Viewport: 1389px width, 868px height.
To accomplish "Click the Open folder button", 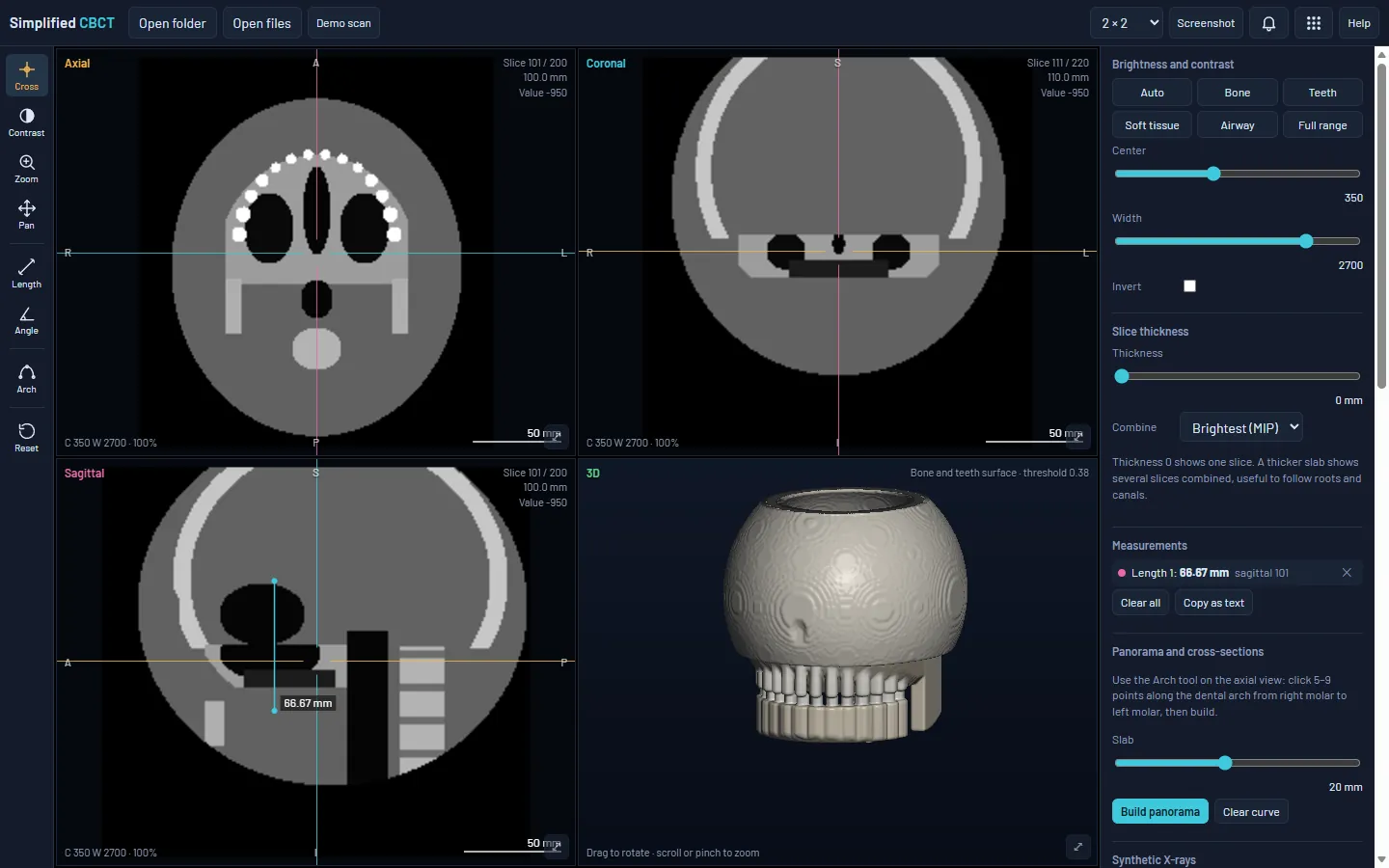I will click(173, 23).
